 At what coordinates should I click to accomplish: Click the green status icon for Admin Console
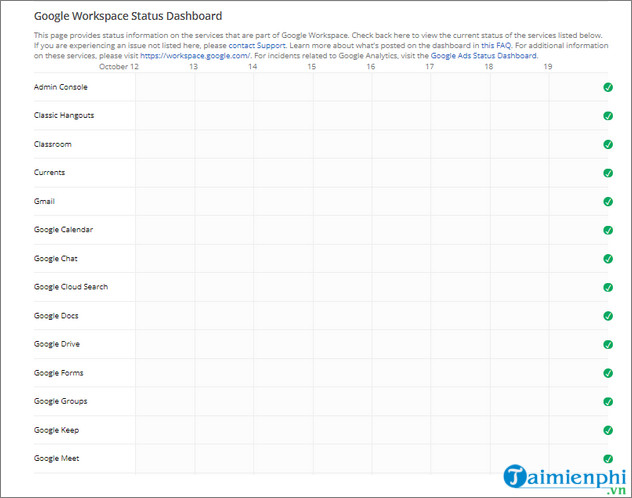(608, 87)
